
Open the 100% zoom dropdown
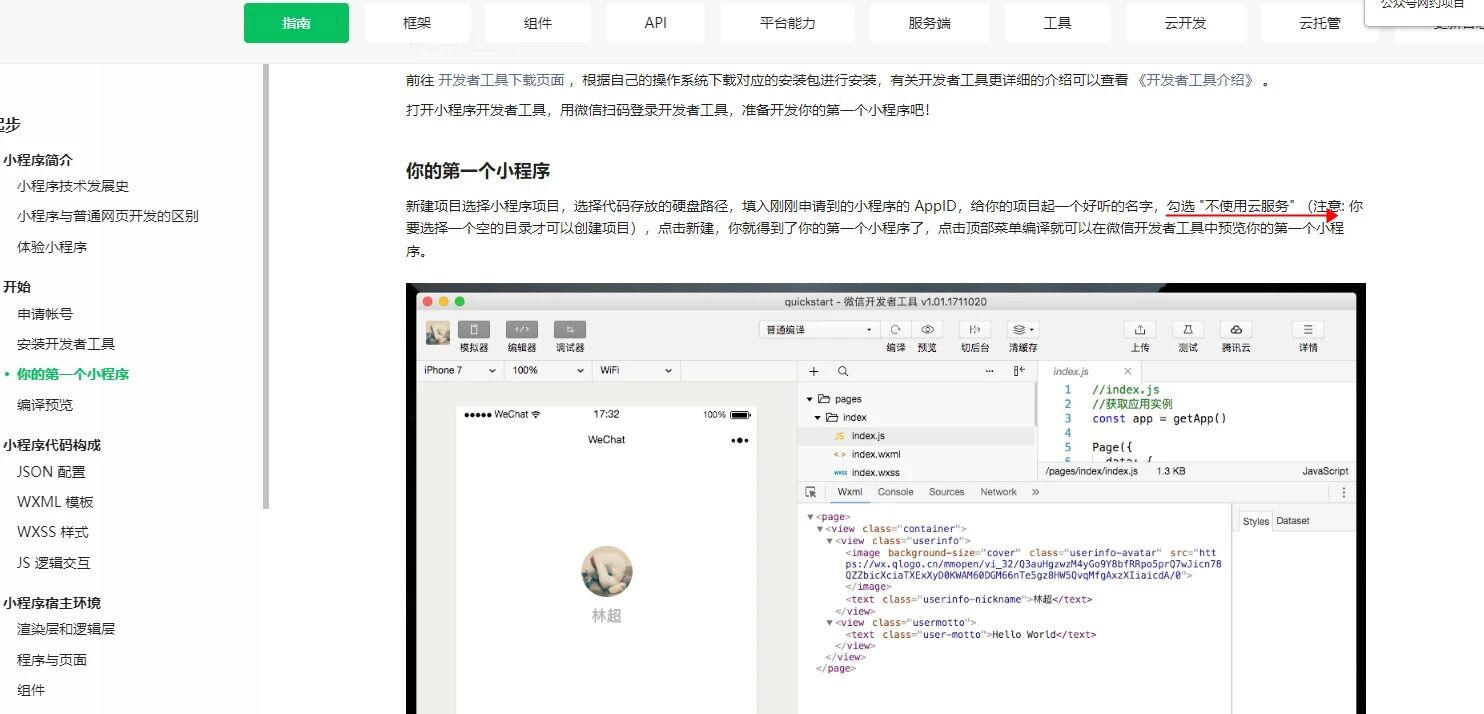point(548,370)
